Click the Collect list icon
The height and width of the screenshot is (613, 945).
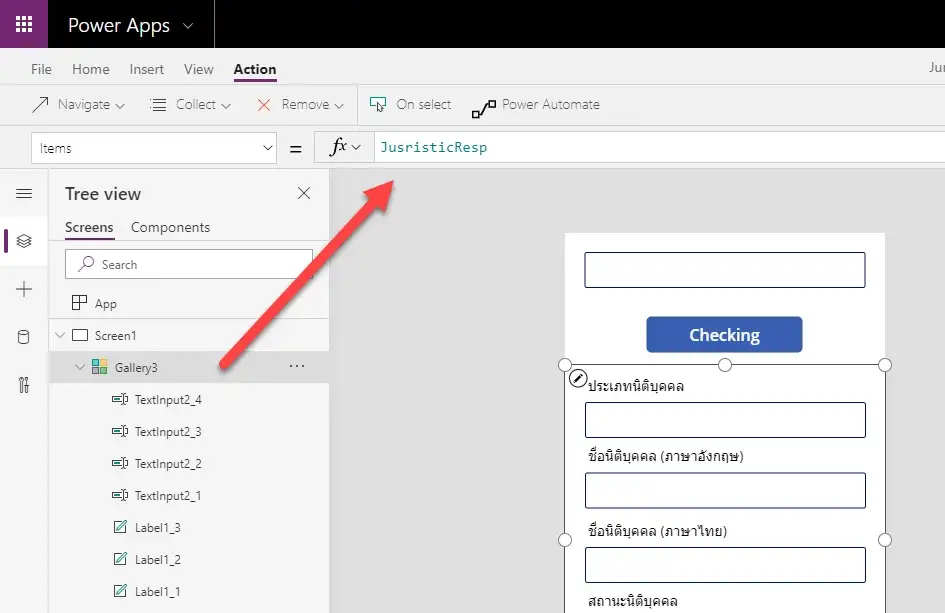tap(158, 105)
